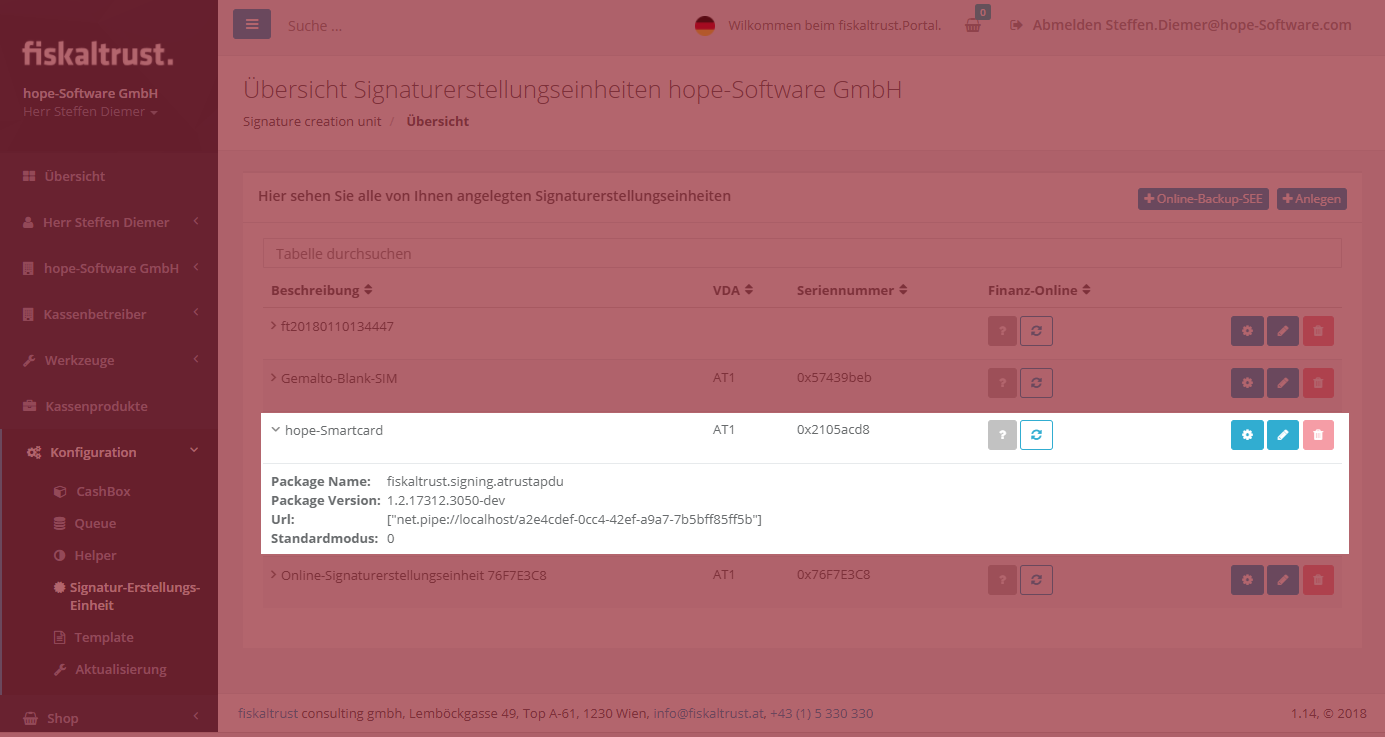Screen dimensions: 1385x737
Task: Edit Online-Signaturerstellungseinheit 76F7E3C8 with pencil
Action: click(x=1283, y=580)
